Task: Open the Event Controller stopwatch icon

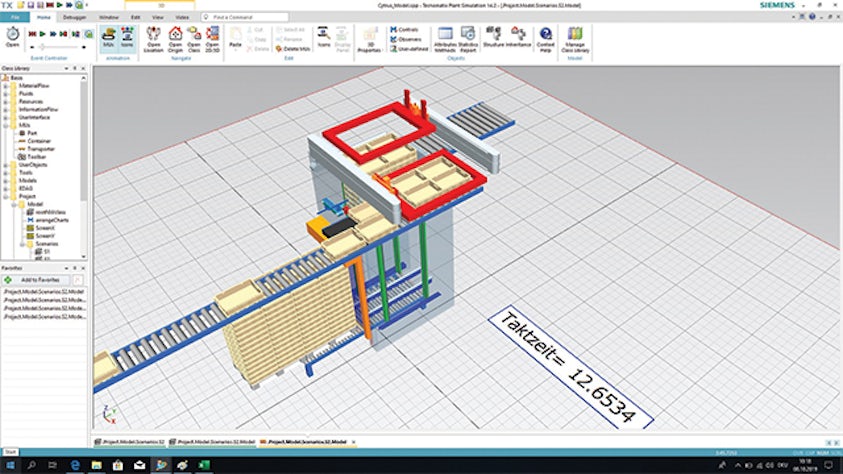Action: pyautogui.click(x=12, y=37)
